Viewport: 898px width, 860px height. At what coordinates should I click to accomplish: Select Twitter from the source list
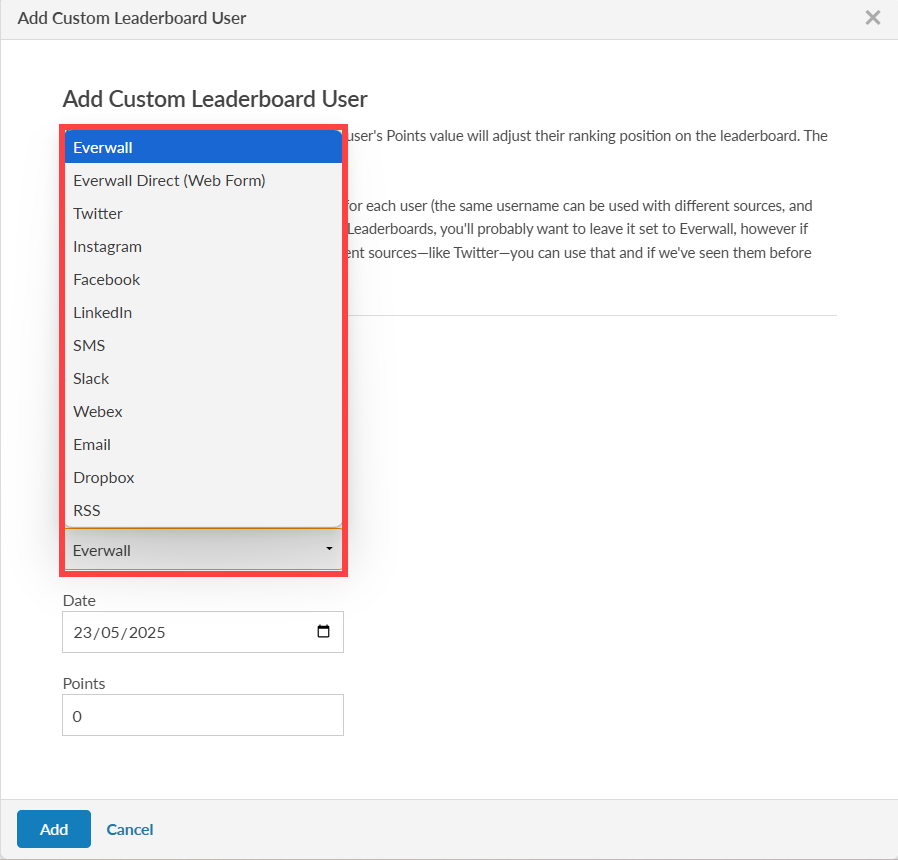coord(203,214)
